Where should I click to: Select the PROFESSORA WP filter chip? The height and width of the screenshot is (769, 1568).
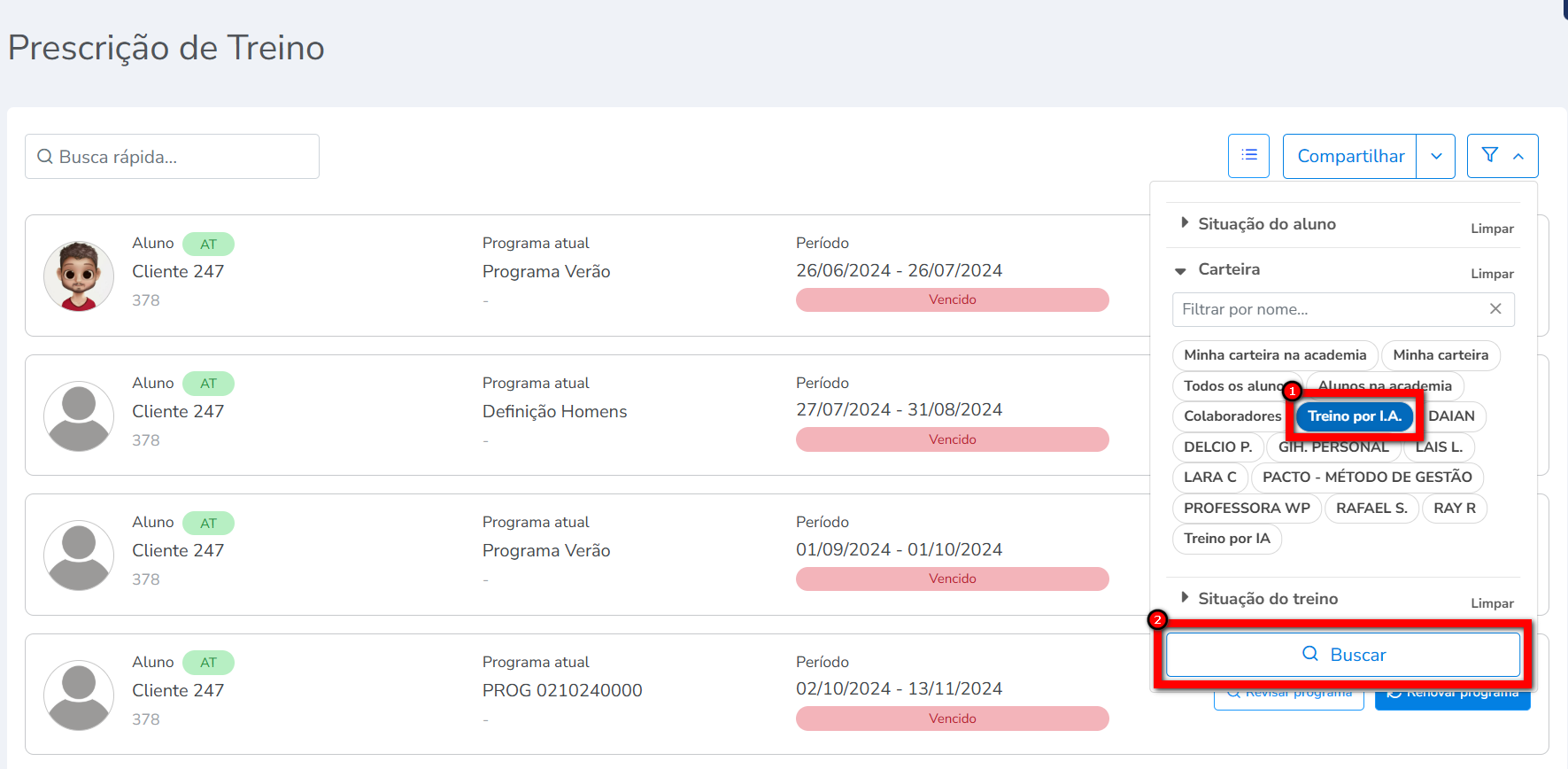pos(1246,509)
